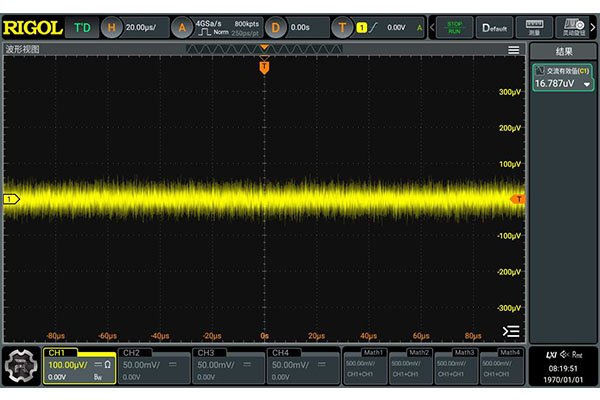This screenshot has width=600, height=400.
Task: Select the CH1 channel tab
Action: point(78,366)
